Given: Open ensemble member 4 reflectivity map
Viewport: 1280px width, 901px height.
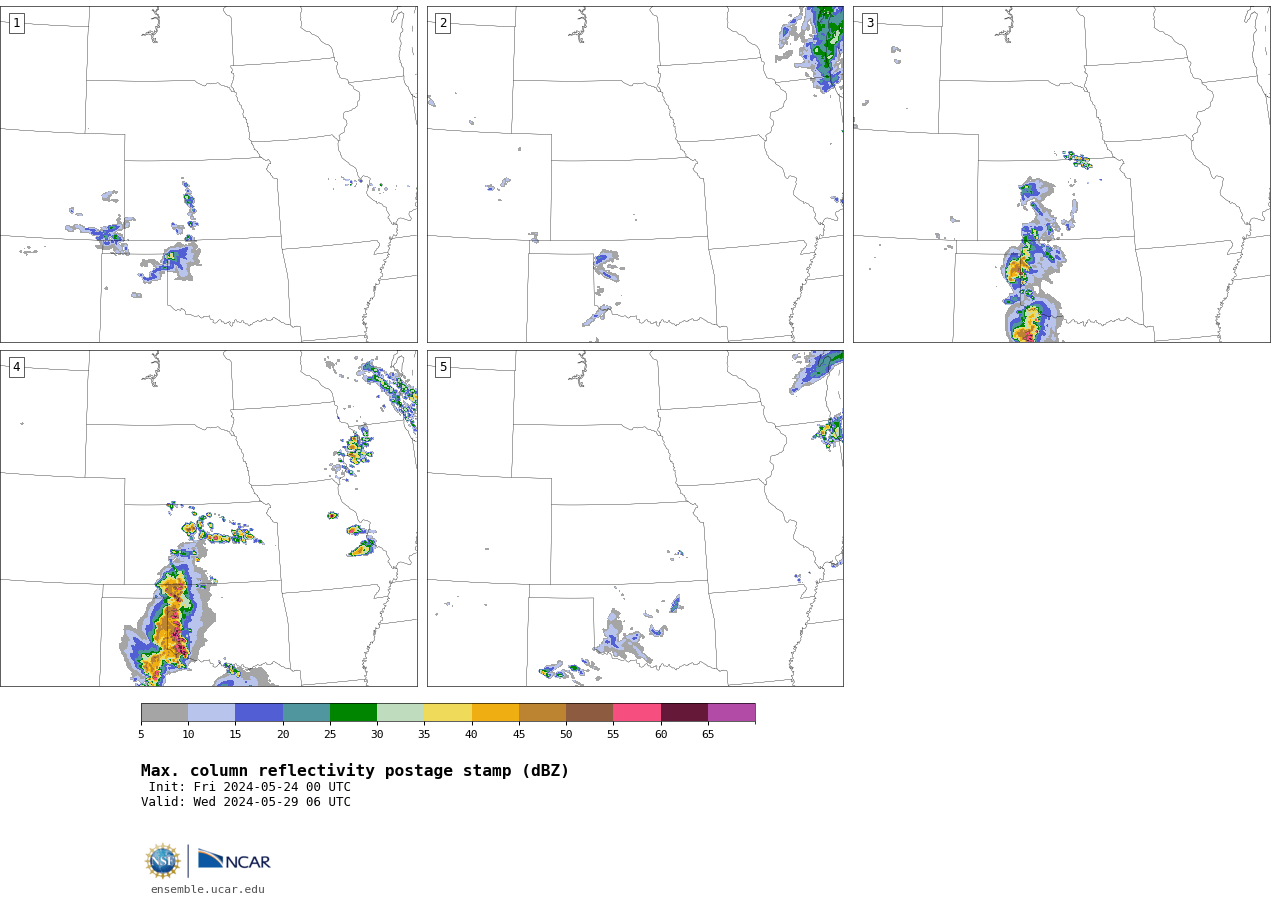Looking at the screenshot, I should click(x=209, y=518).
